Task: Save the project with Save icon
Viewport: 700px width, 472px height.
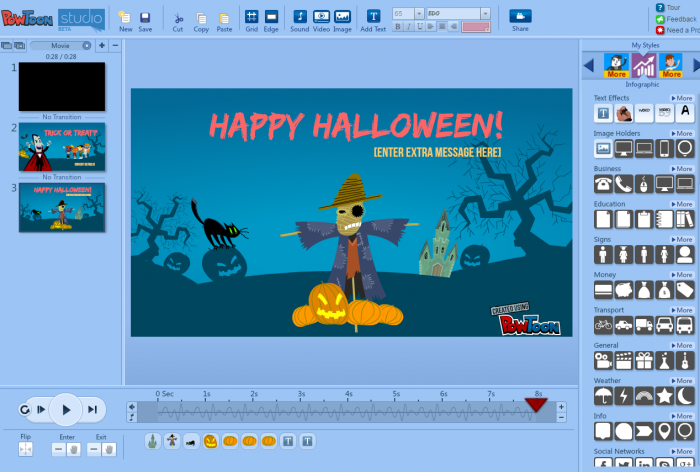Action: click(x=145, y=21)
